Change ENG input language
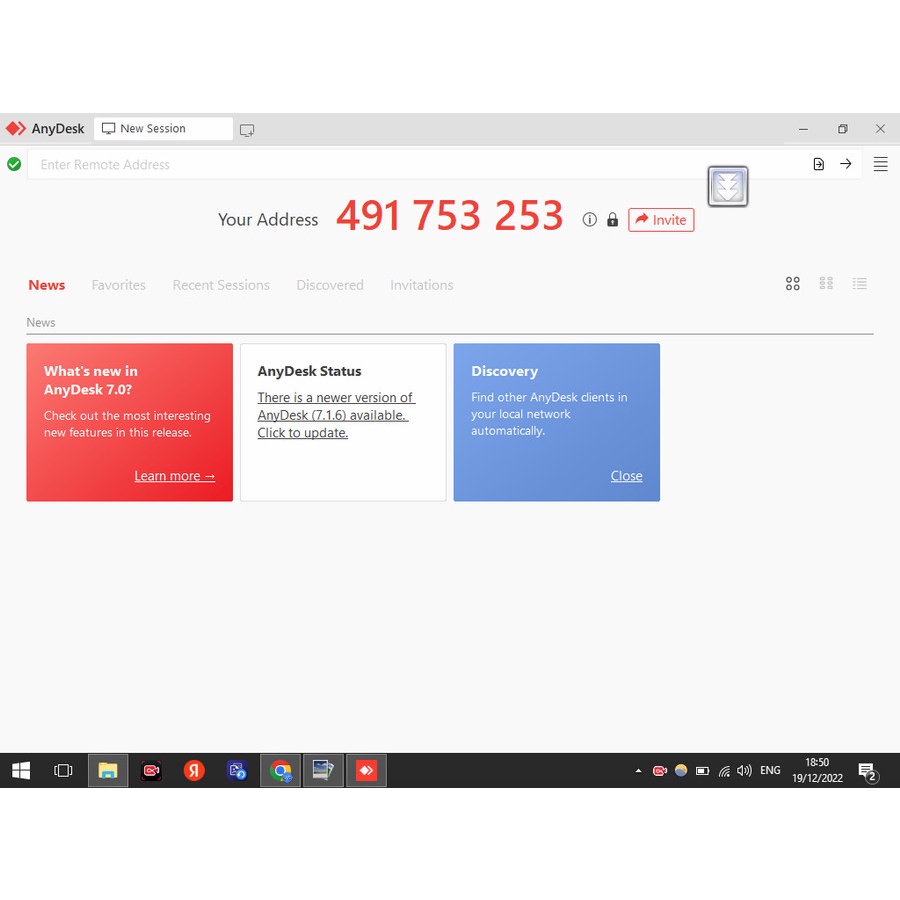 click(x=770, y=771)
